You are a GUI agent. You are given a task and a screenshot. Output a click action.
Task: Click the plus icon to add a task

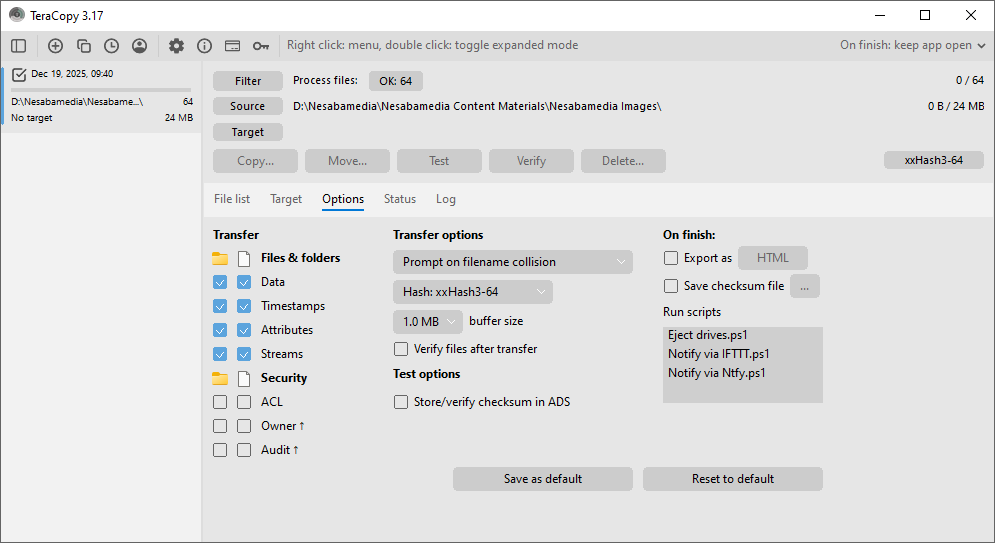(55, 45)
